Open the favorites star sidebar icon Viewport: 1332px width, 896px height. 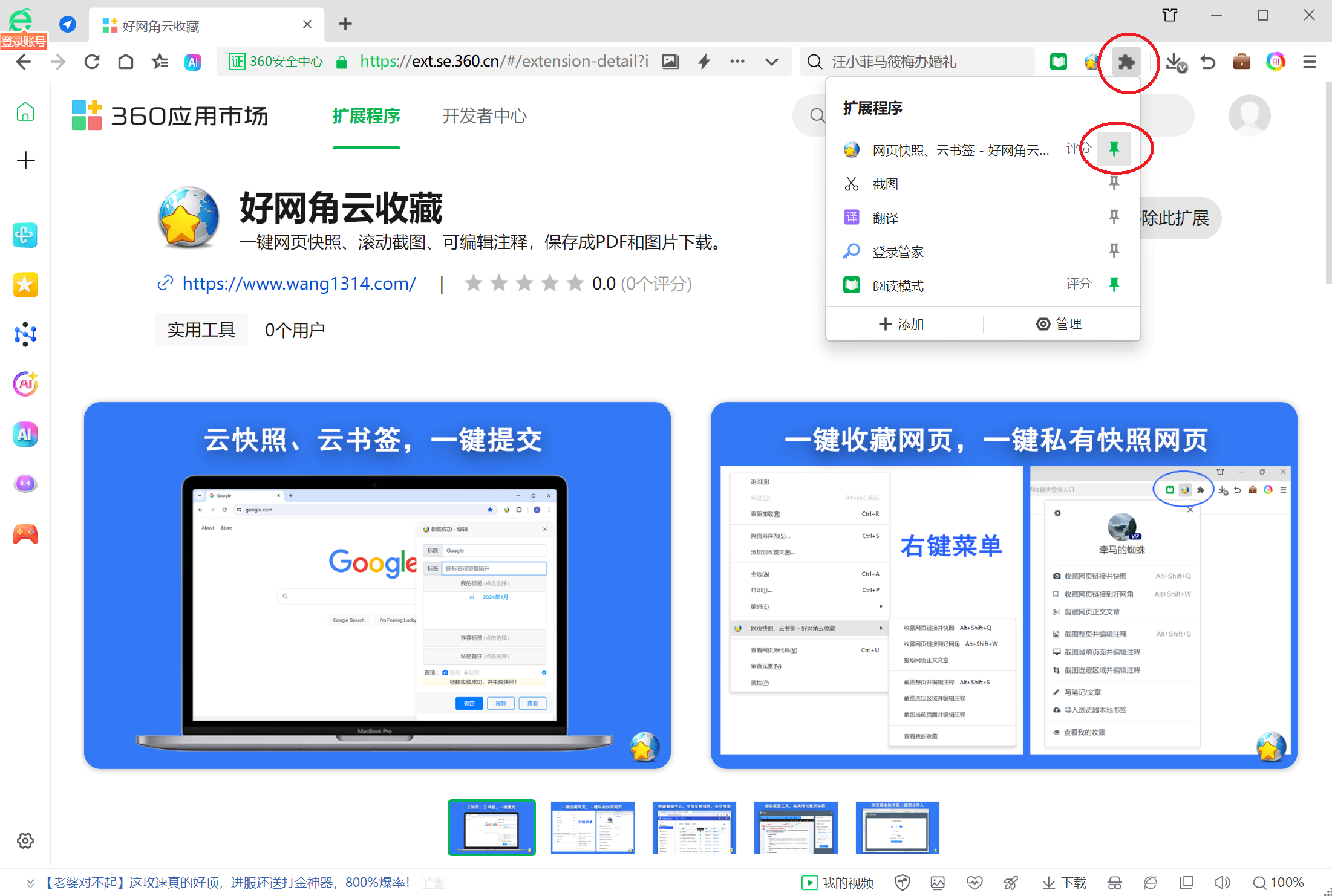(x=25, y=285)
